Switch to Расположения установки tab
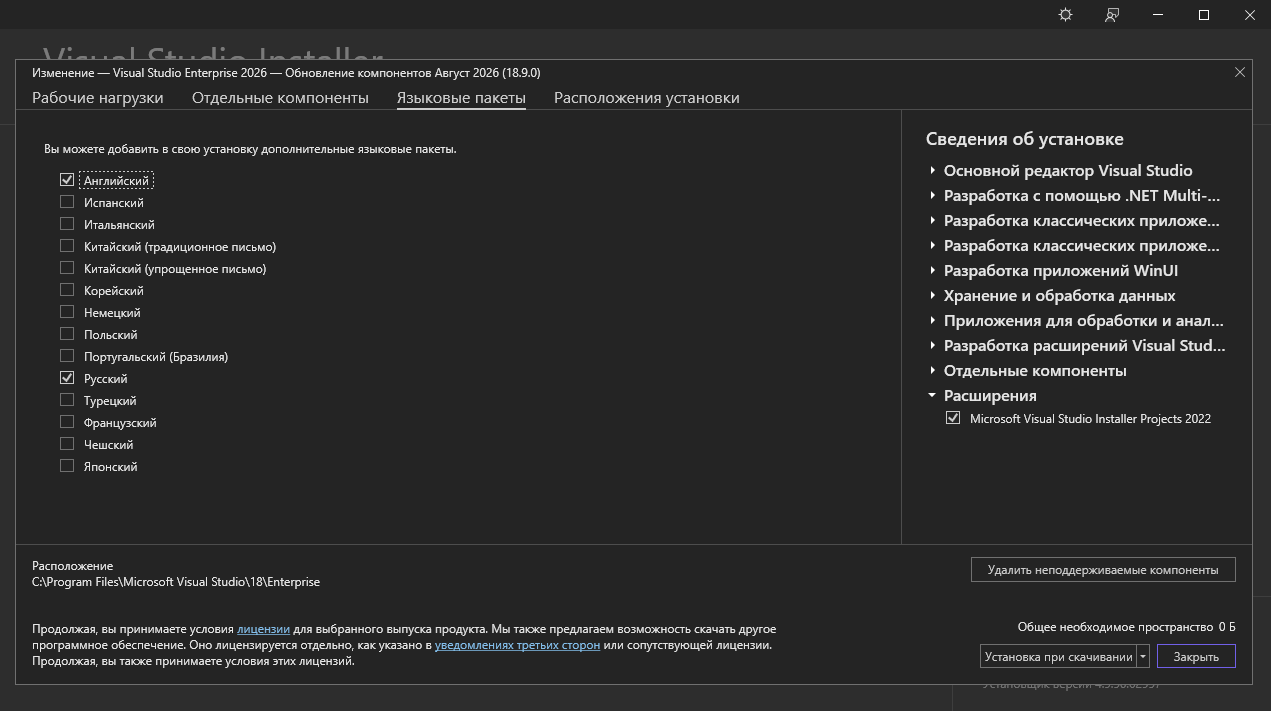The width and height of the screenshot is (1271, 711). pyautogui.click(x=647, y=98)
